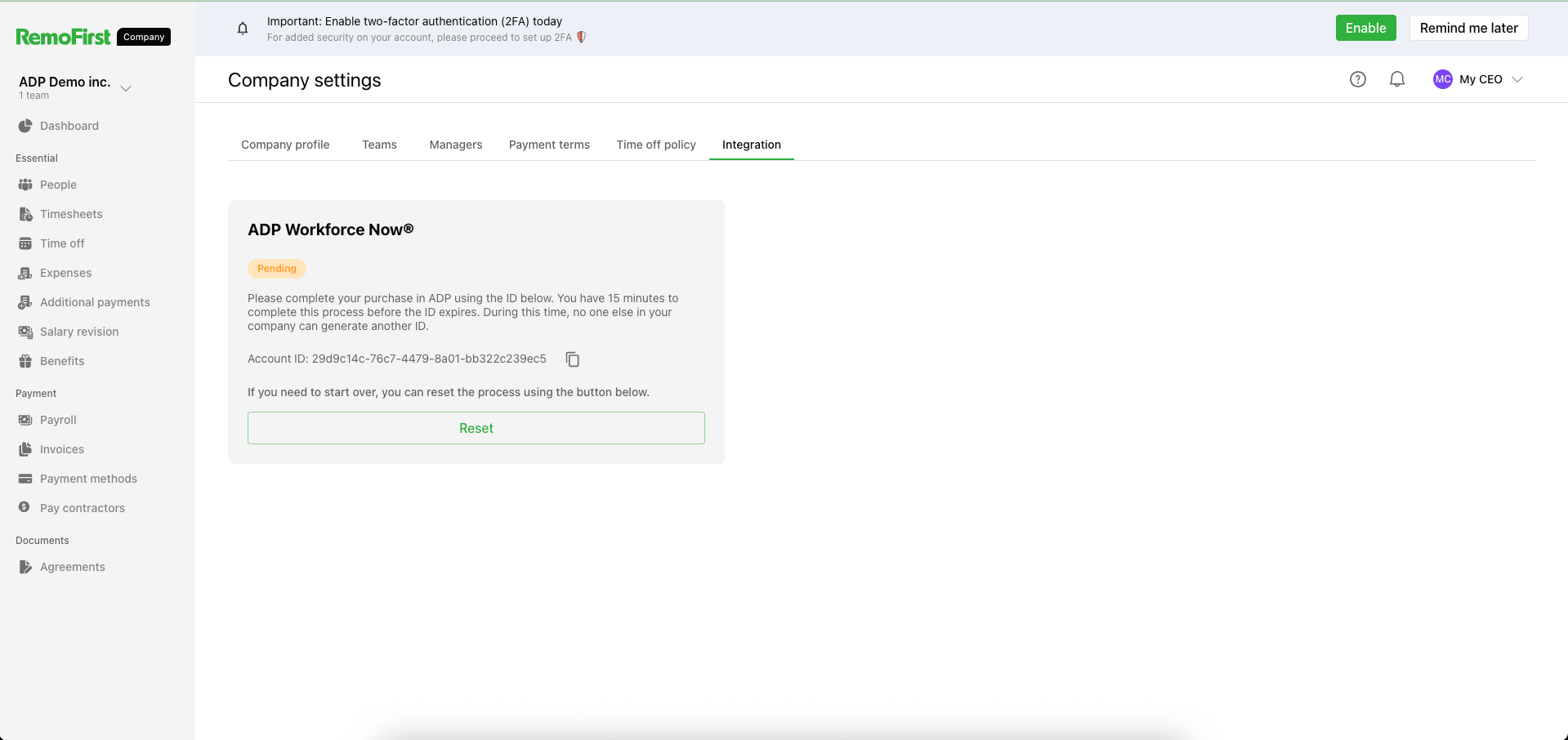1568x740 pixels.
Task: Copy the Account ID with copy icon
Action: click(573, 359)
